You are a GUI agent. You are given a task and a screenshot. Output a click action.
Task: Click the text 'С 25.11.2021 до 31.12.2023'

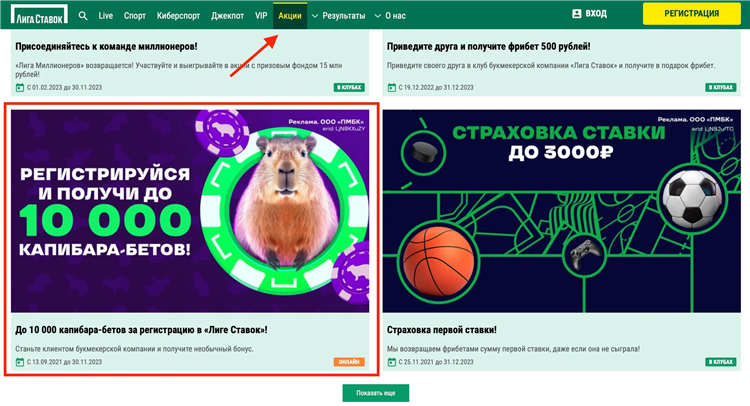(x=436, y=362)
